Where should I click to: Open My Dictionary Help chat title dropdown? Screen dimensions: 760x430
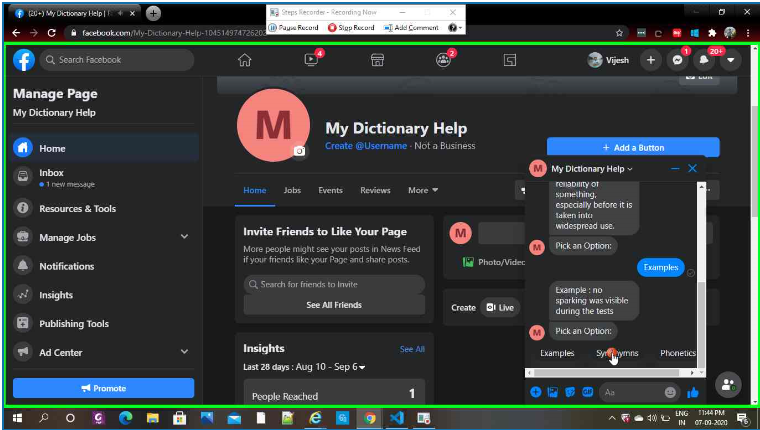(x=592, y=169)
